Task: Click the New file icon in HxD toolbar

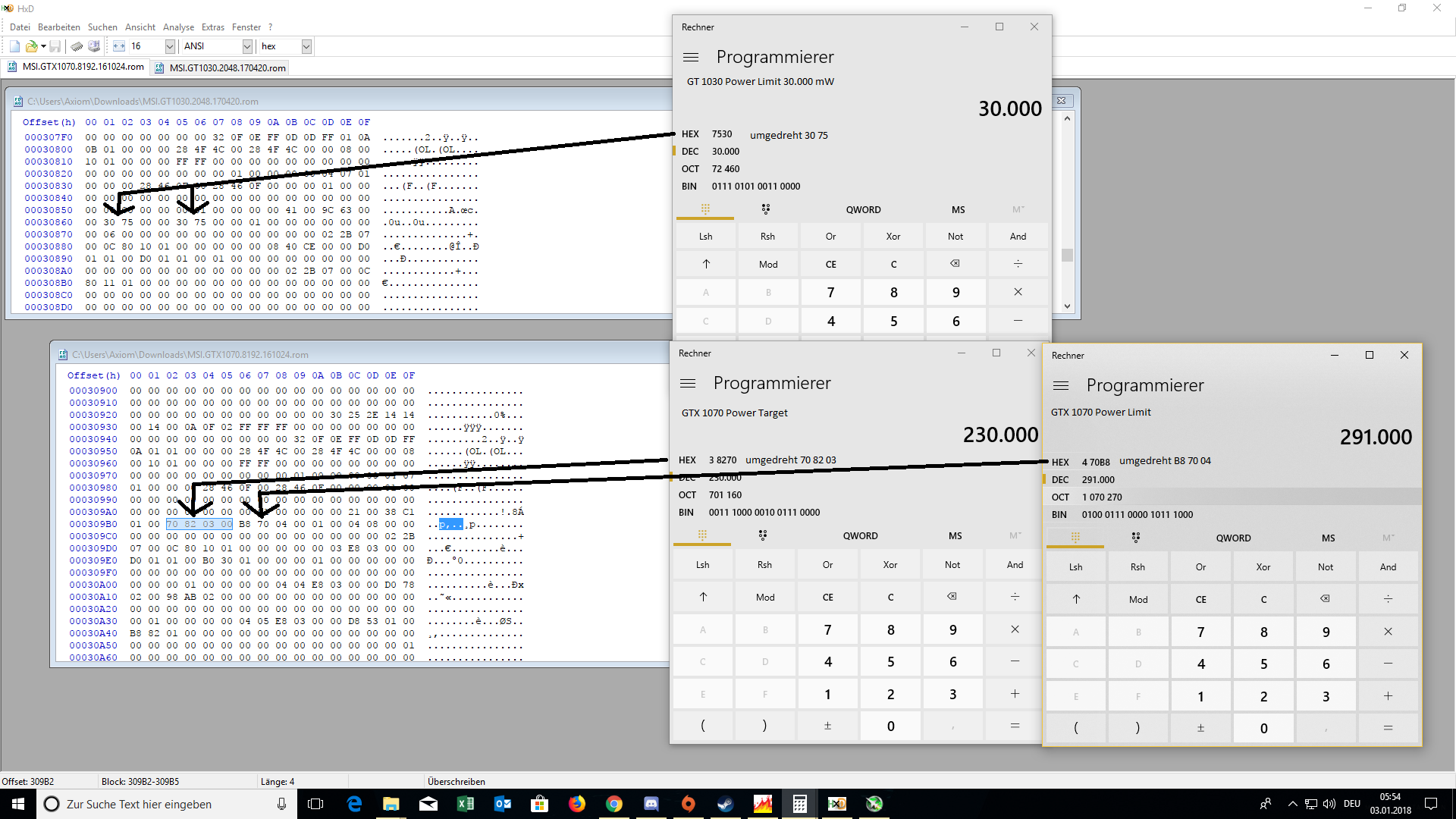Action: click(x=14, y=46)
